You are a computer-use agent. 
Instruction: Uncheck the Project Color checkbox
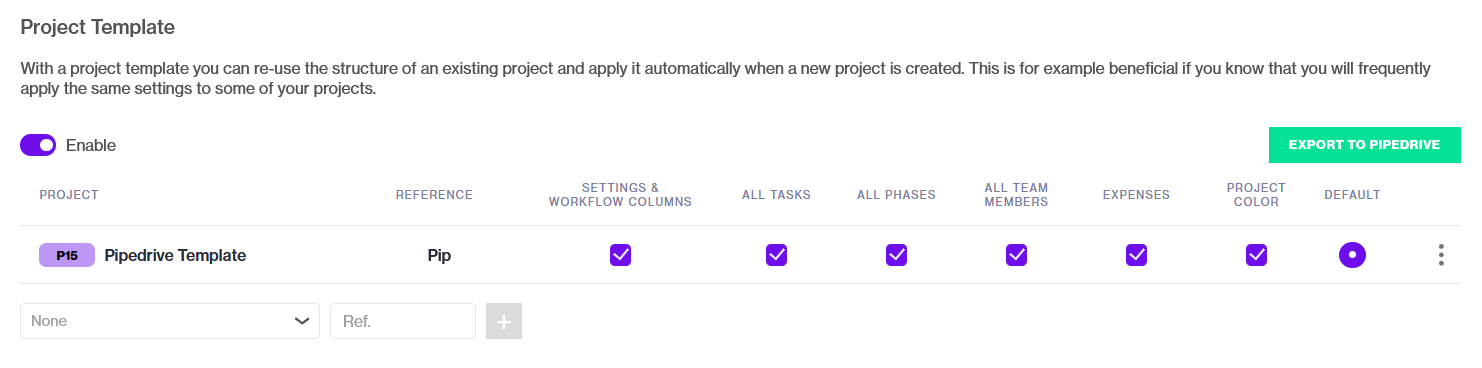(x=1257, y=255)
